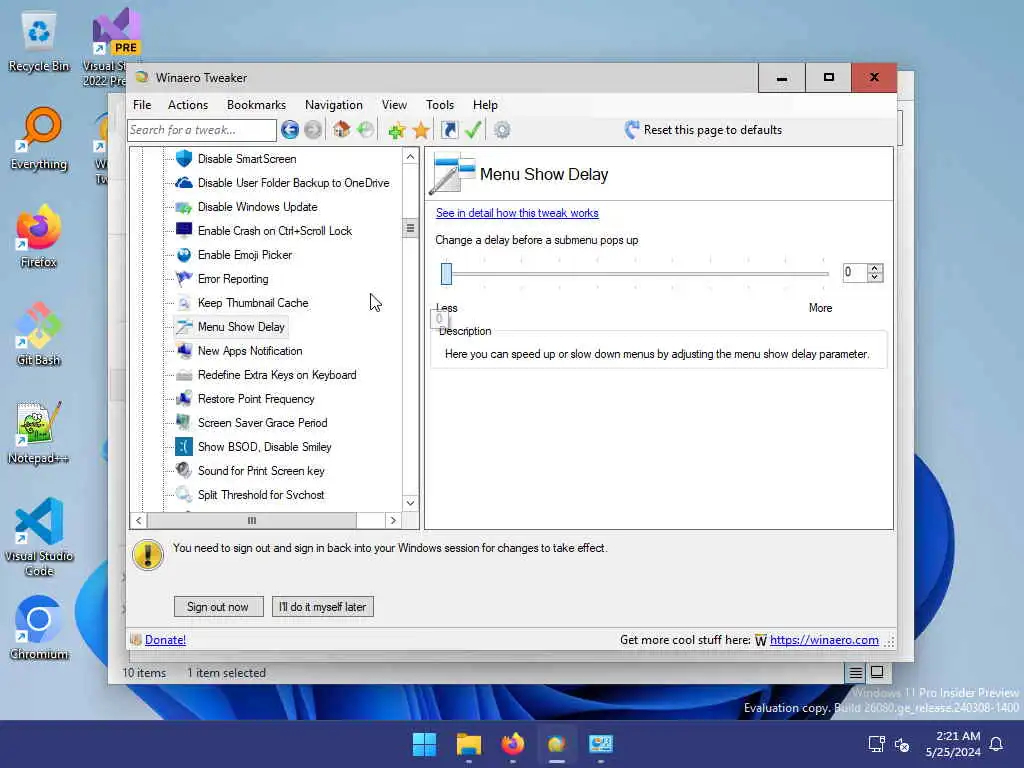Go to Home page via house icon
1024x768 pixels.
click(x=341, y=129)
